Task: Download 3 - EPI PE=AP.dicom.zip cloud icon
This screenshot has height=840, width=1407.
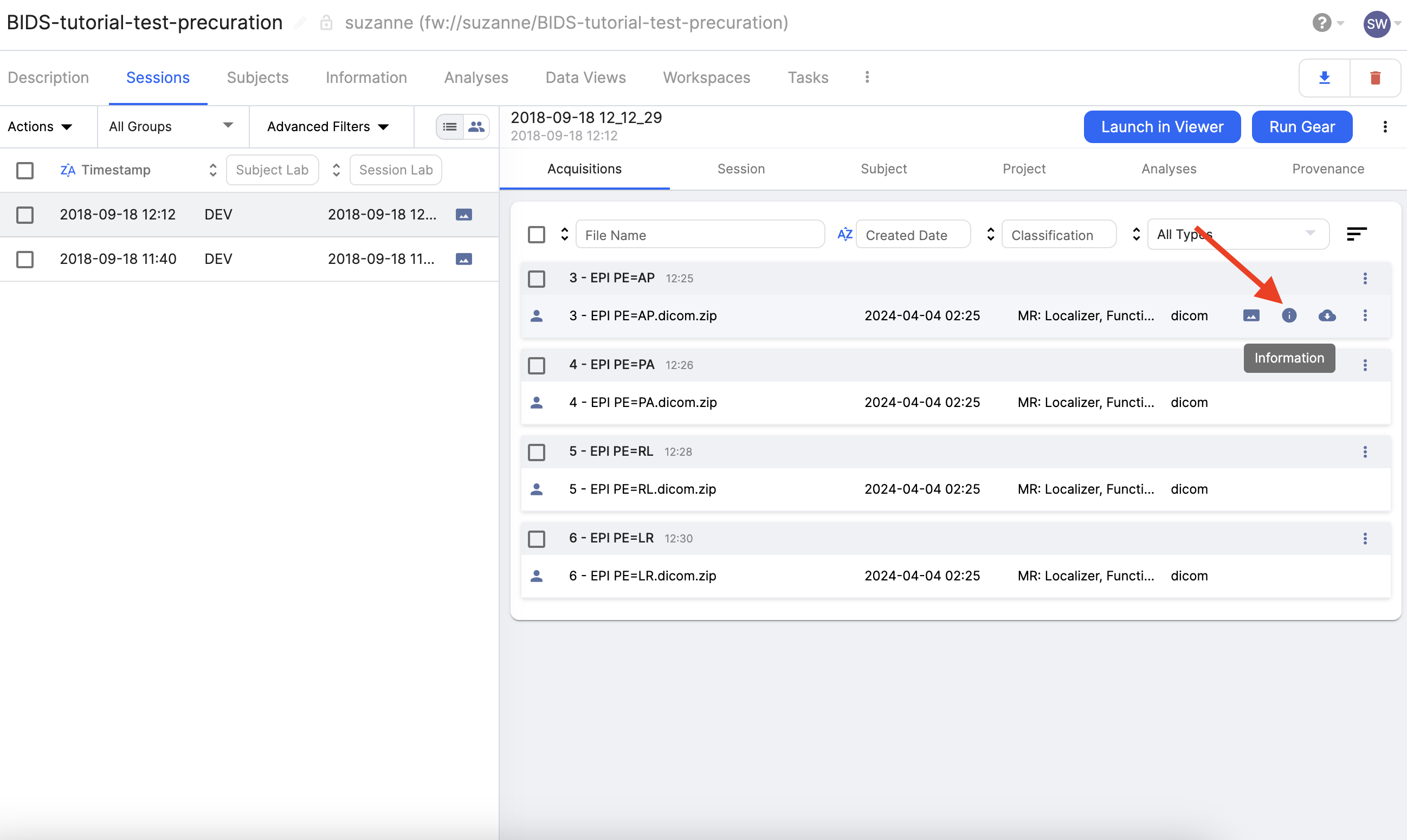Action: click(x=1327, y=316)
